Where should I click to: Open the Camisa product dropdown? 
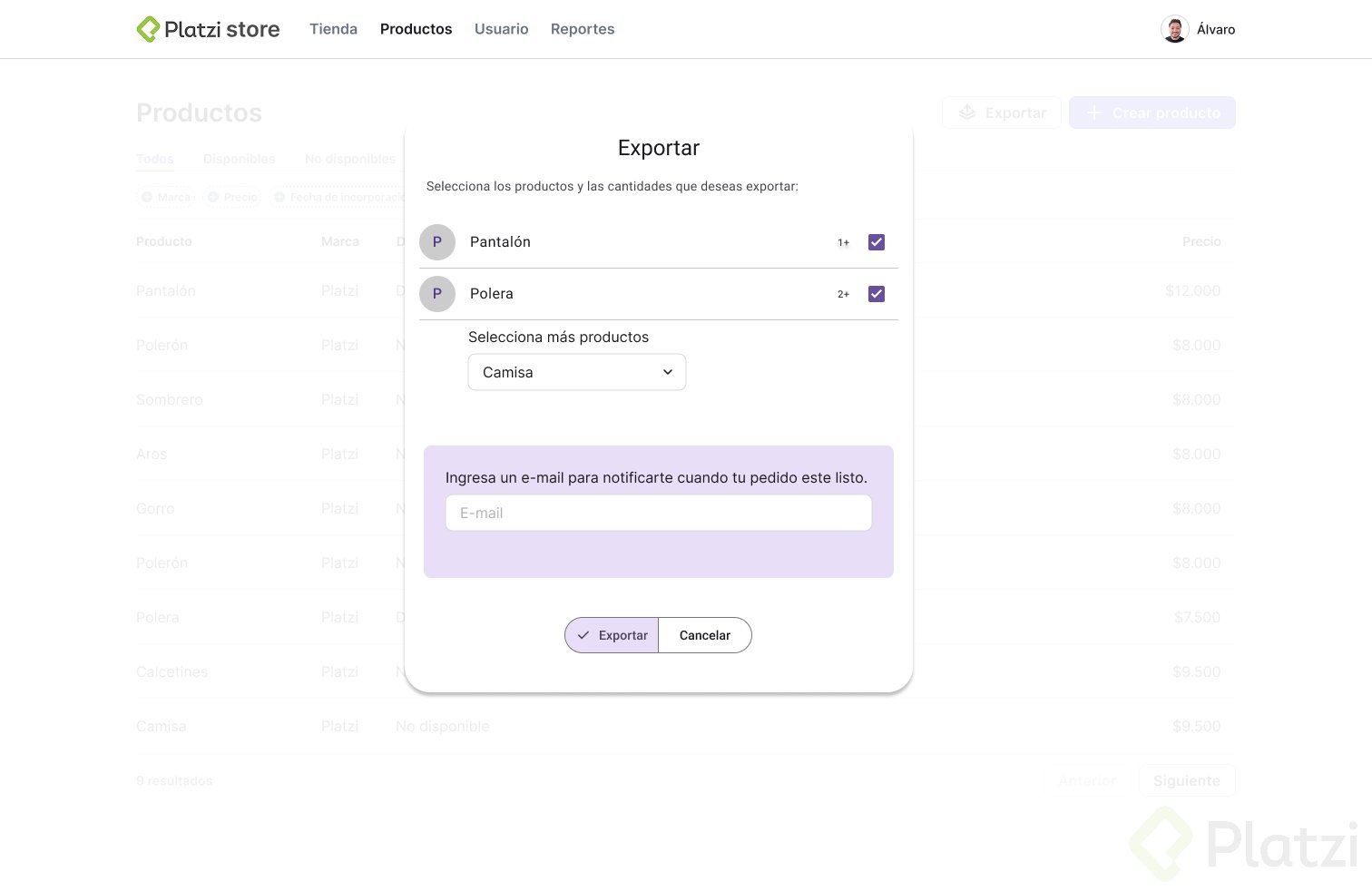pos(577,372)
